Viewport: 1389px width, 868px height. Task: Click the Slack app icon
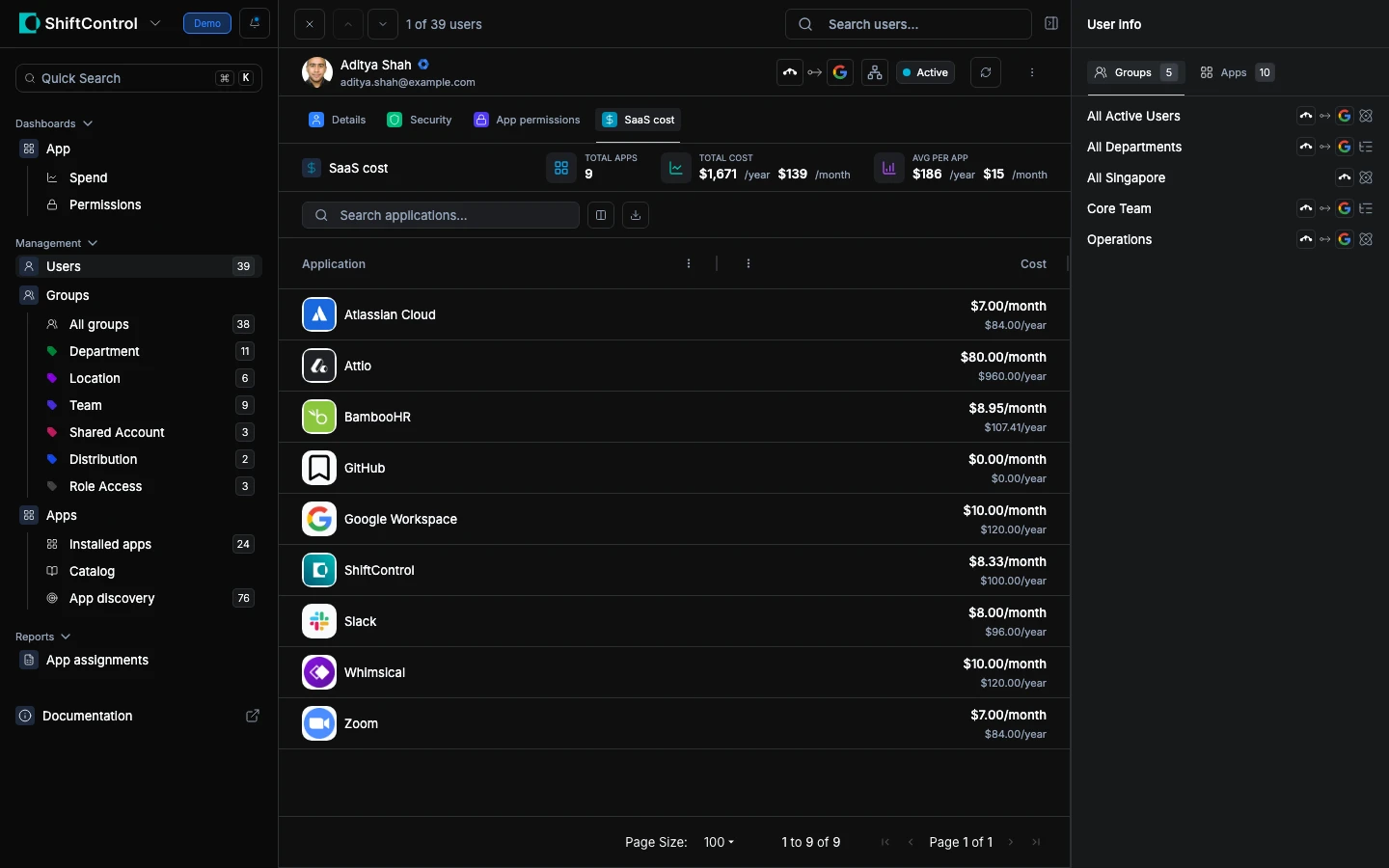(x=319, y=621)
